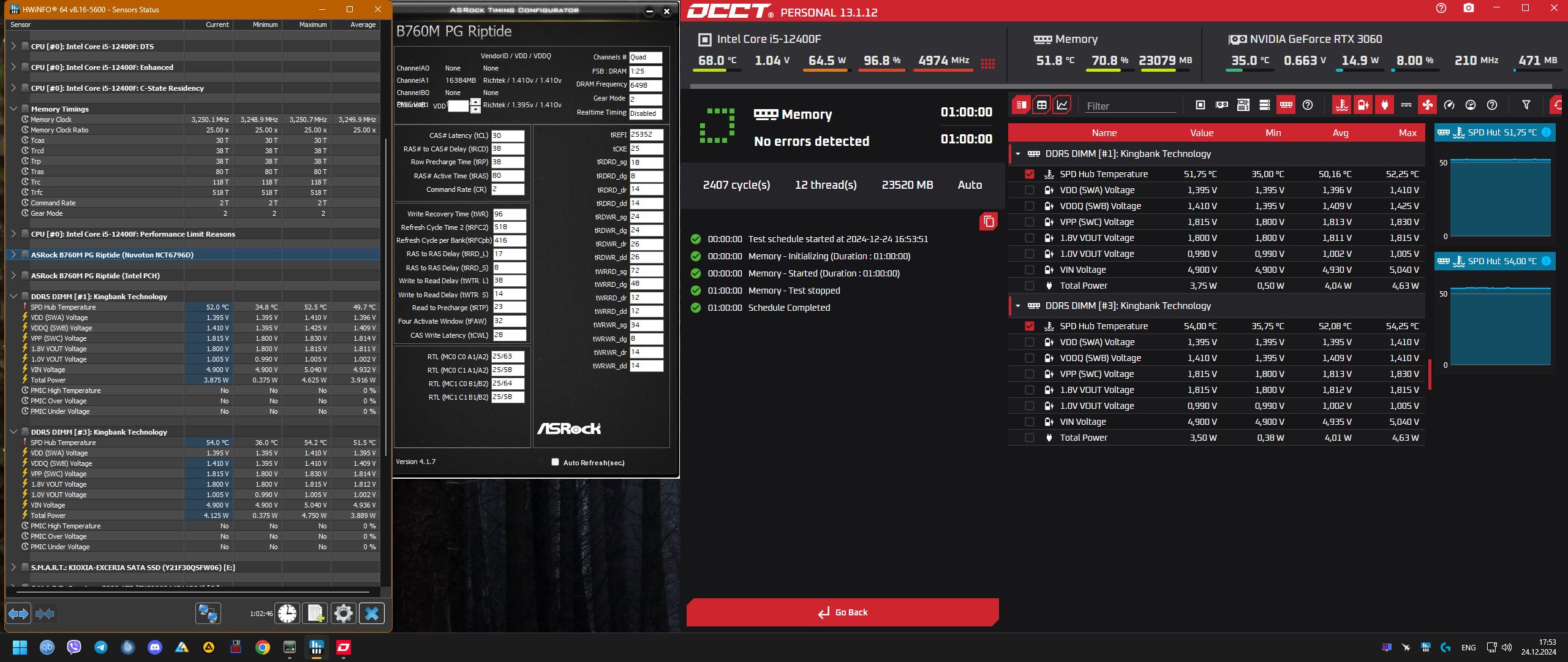
Task: Sort OCCT sensors by Name column
Action: point(1104,133)
